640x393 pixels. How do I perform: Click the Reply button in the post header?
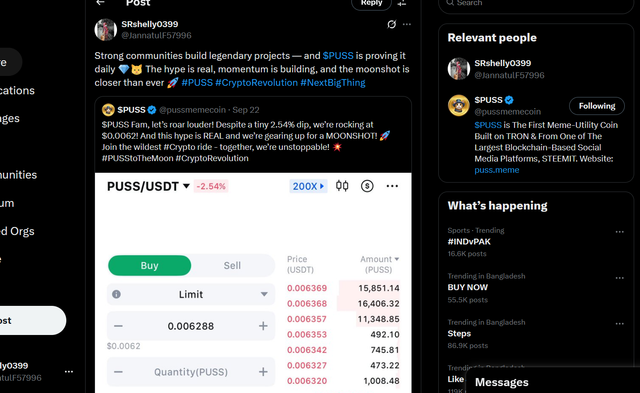371,3
